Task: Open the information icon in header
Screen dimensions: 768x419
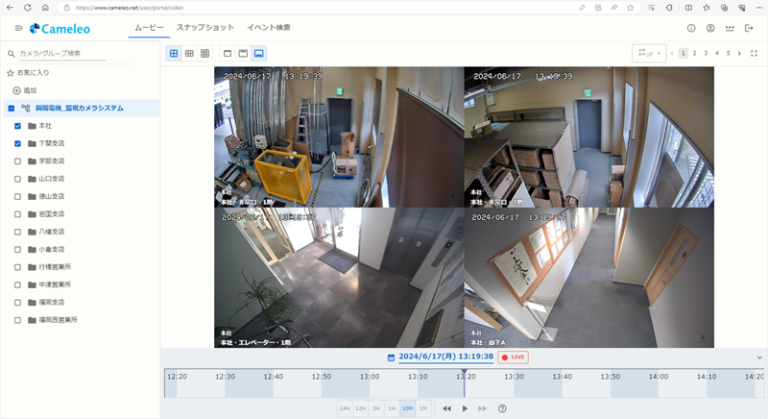Action: tap(691, 28)
